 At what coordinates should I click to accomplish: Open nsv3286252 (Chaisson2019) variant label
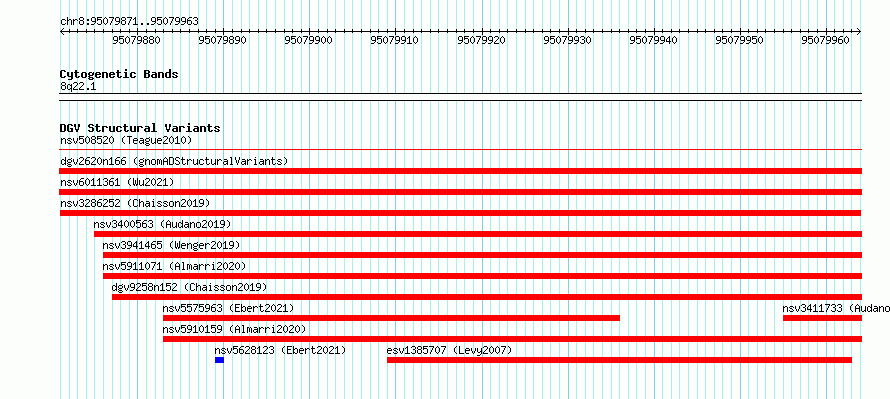tap(135, 203)
